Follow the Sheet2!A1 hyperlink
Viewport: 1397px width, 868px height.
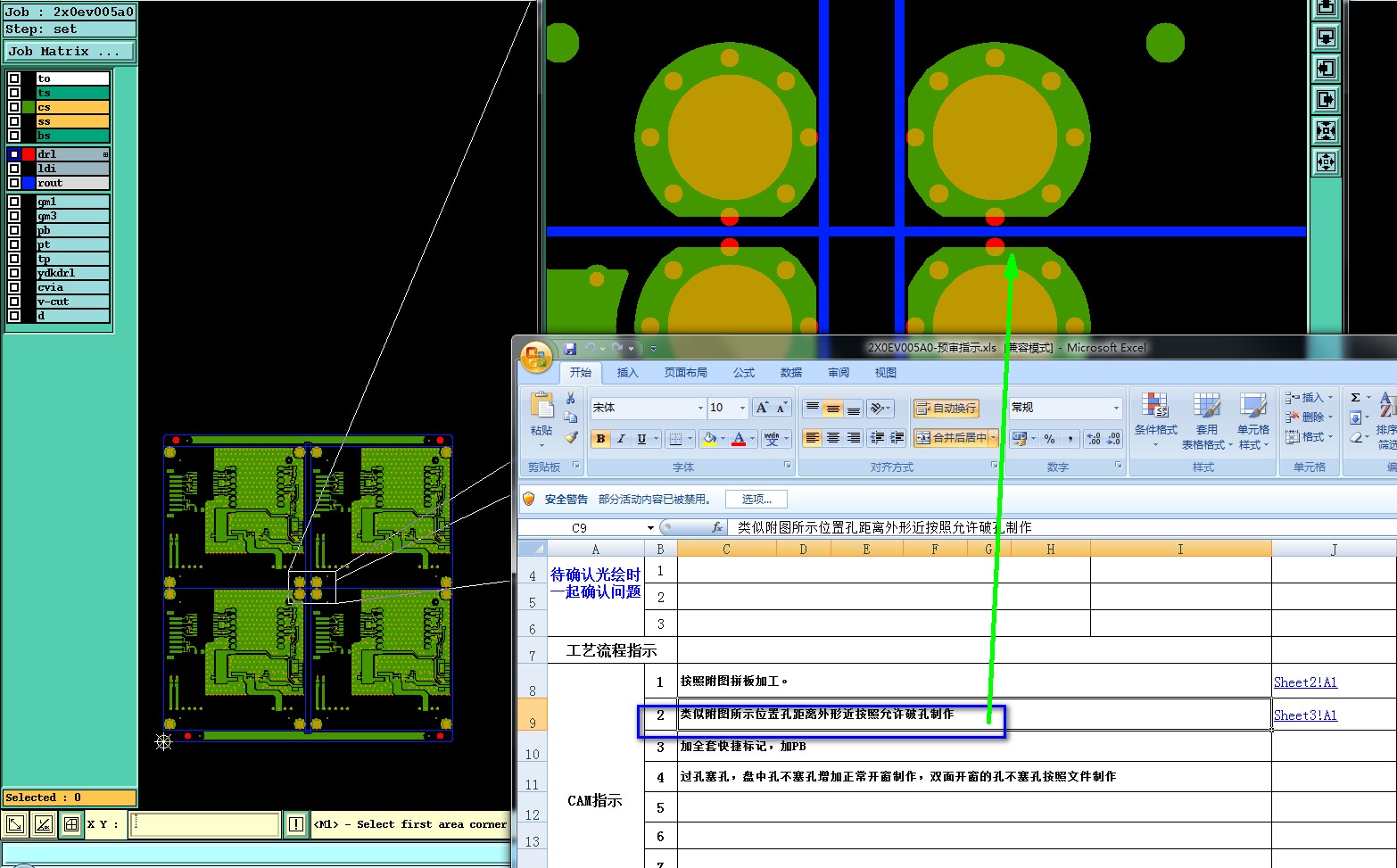1305,682
